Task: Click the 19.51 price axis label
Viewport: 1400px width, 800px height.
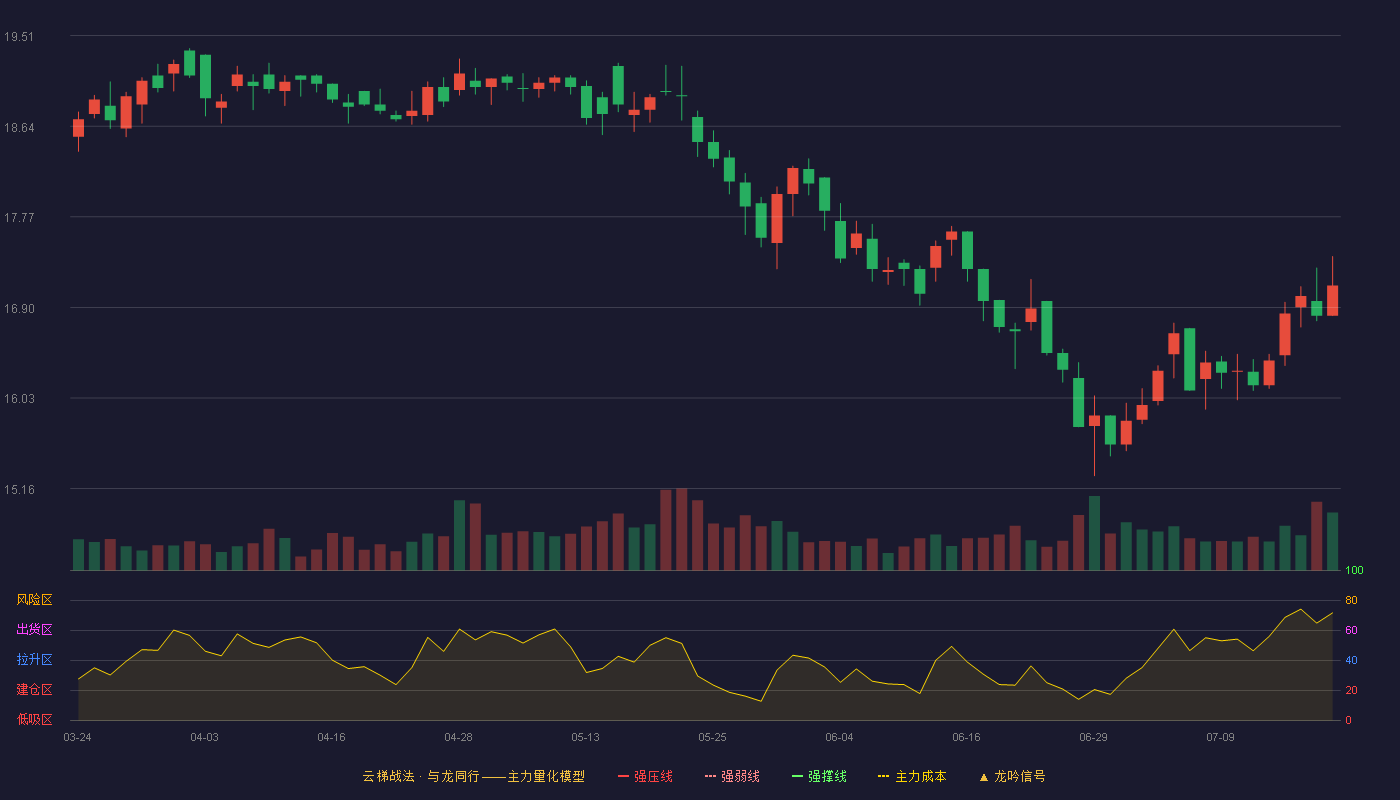Action: (x=19, y=37)
